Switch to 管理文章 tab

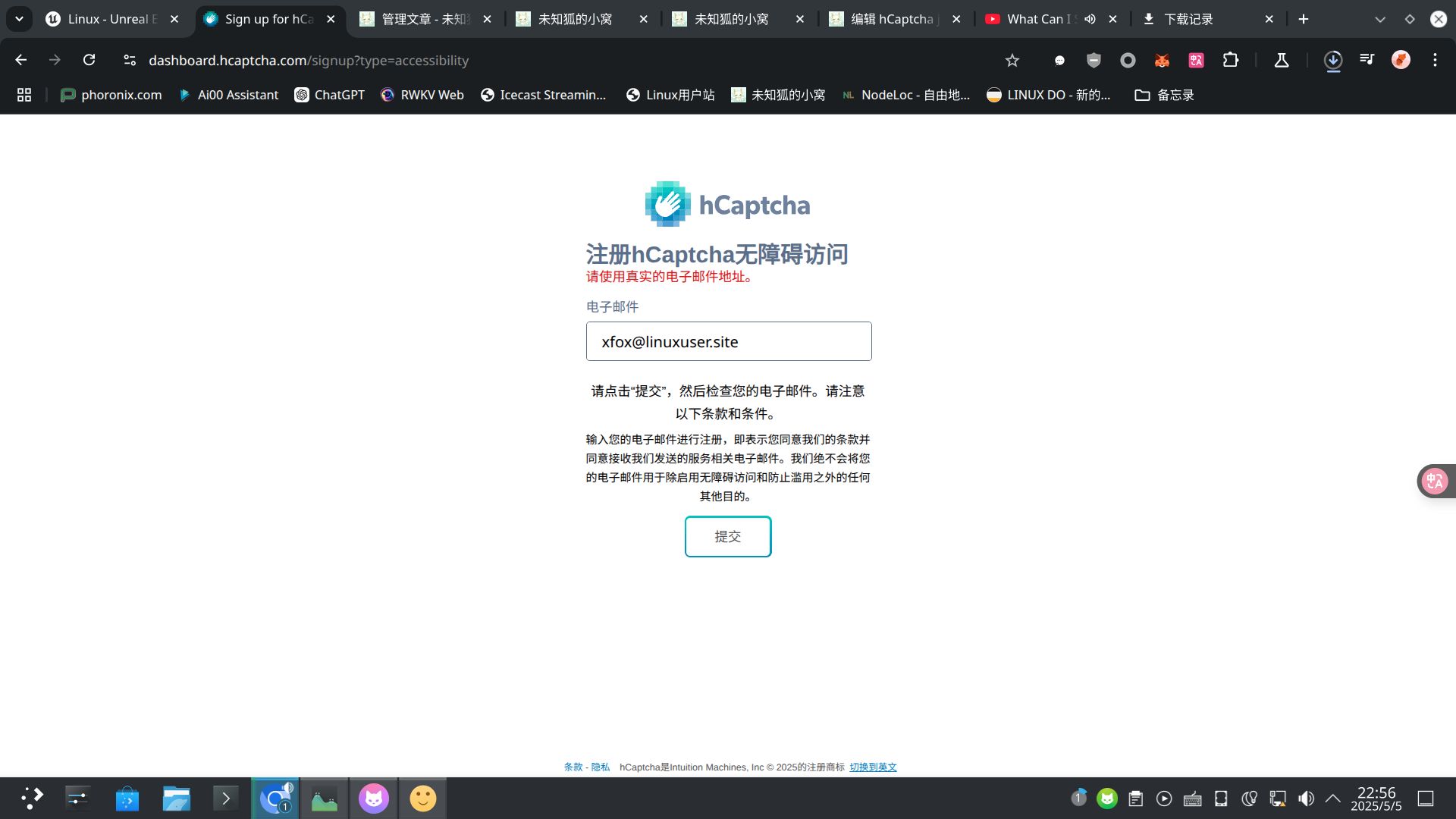coord(425,19)
